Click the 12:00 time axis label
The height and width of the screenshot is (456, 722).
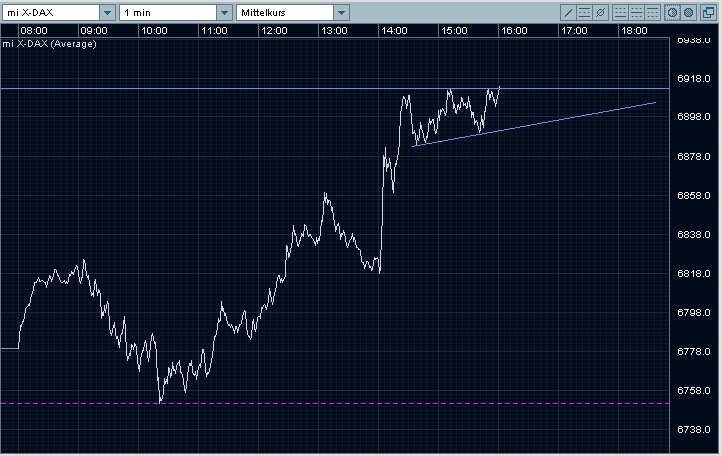[274, 30]
